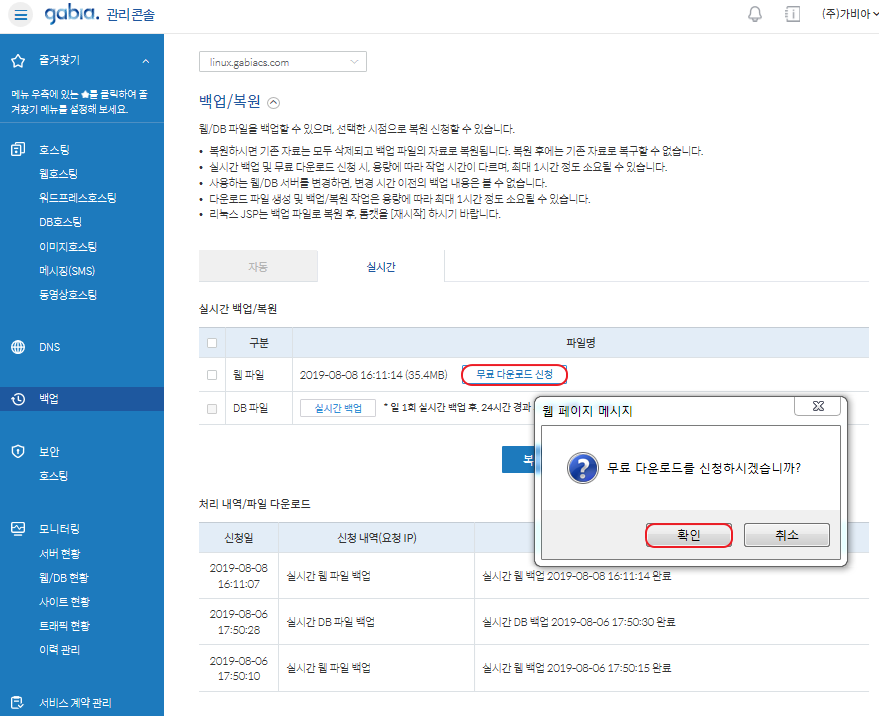The height and width of the screenshot is (716, 879).
Task: Click the notification bell icon
Action: [x=755, y=14]
